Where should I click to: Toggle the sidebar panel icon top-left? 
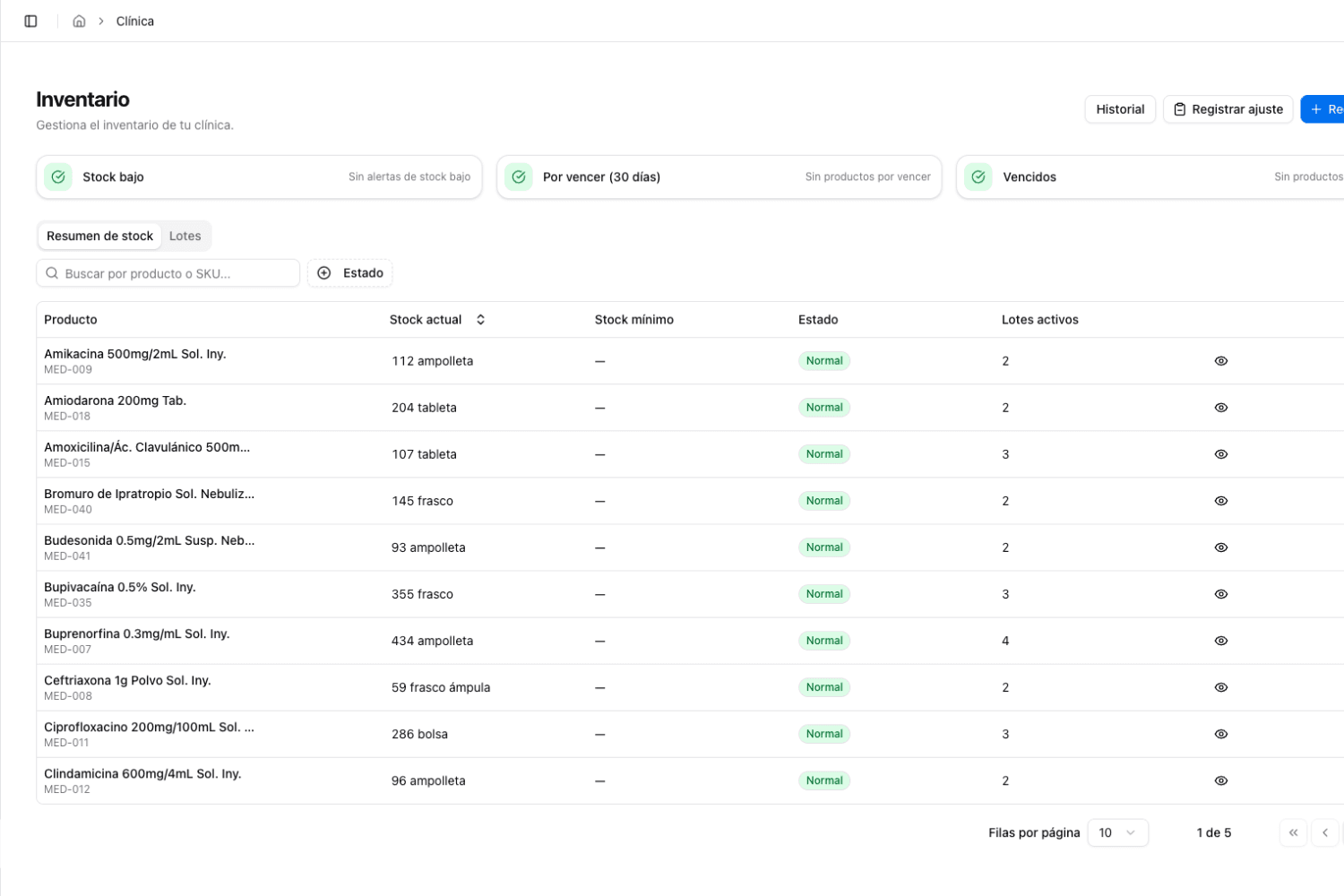pos(30,21)
